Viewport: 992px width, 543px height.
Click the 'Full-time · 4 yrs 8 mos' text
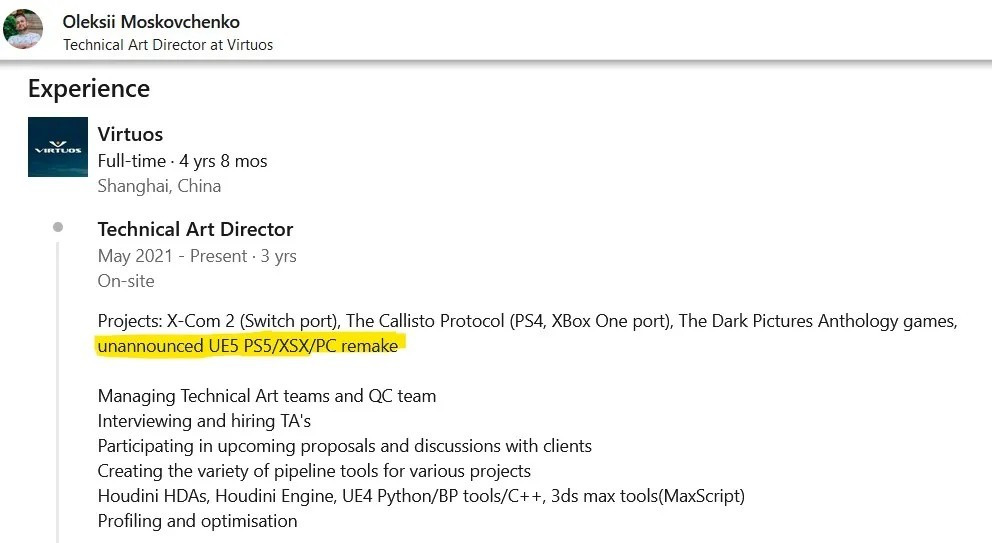[x=182, y=160]
